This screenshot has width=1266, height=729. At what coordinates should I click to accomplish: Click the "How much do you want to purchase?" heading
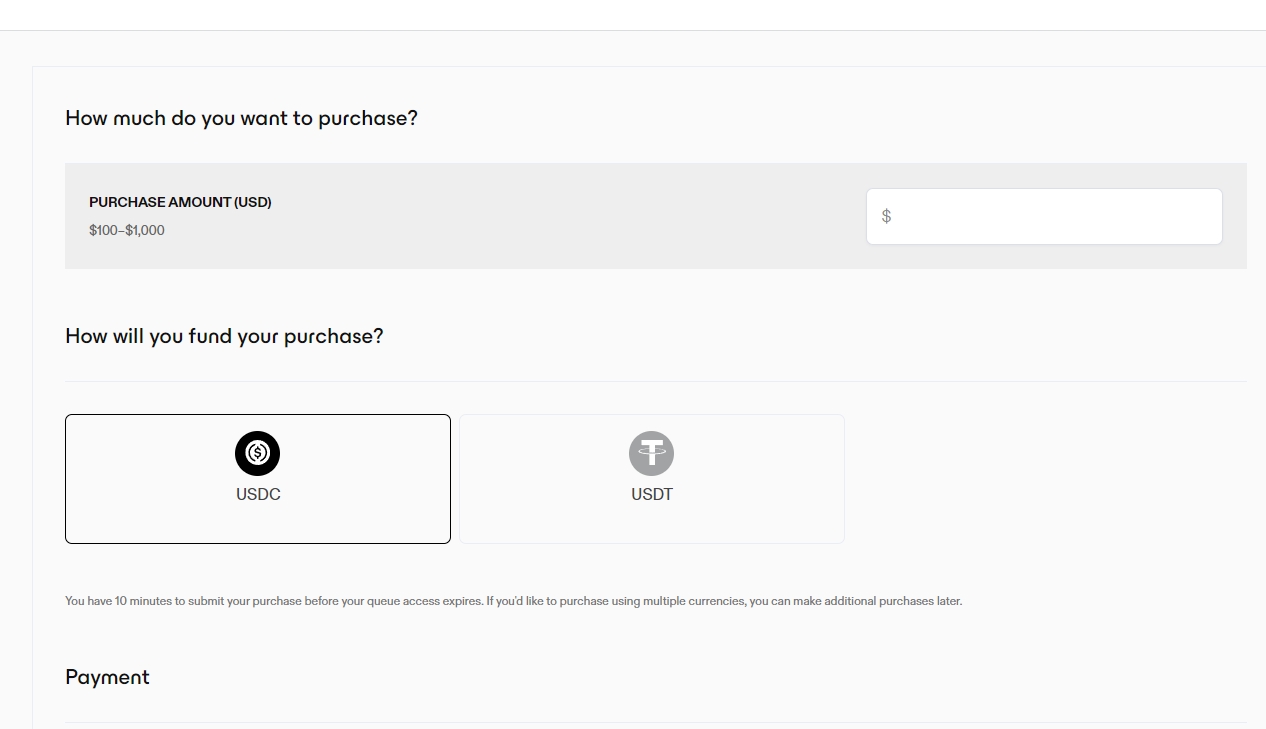pyautogui.click(x=241, y=118)
